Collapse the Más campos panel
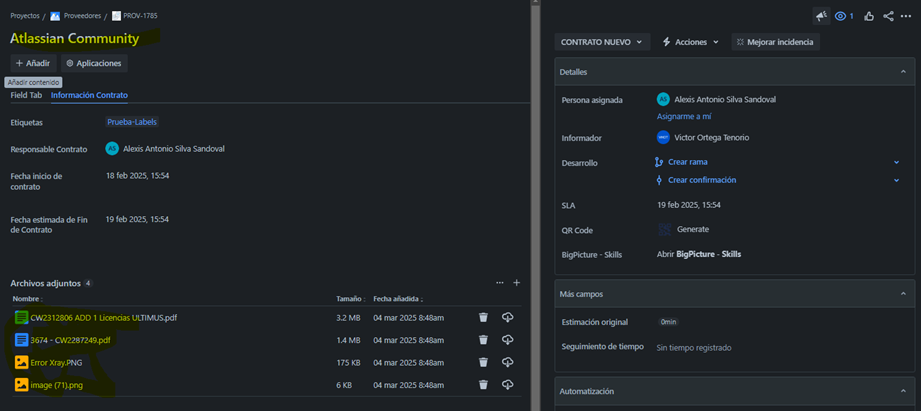 [903, 294]
